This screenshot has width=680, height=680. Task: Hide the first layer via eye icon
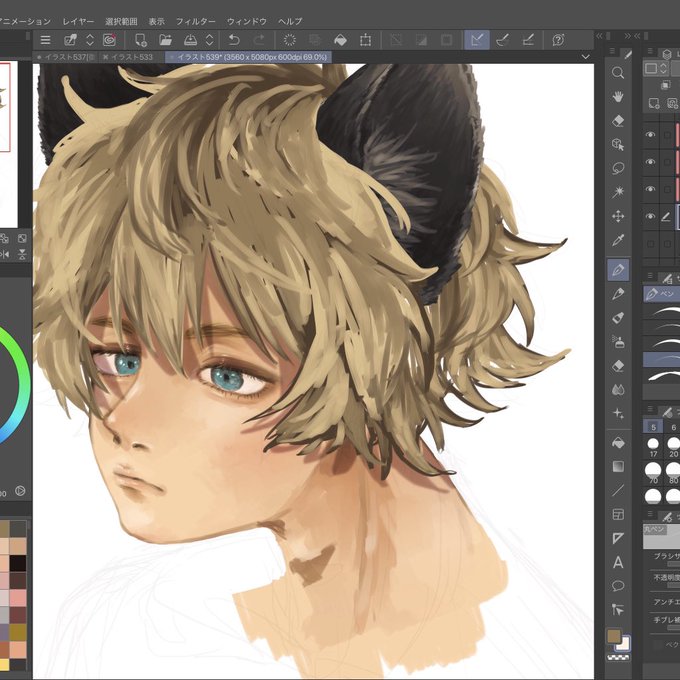click(650, 134)
